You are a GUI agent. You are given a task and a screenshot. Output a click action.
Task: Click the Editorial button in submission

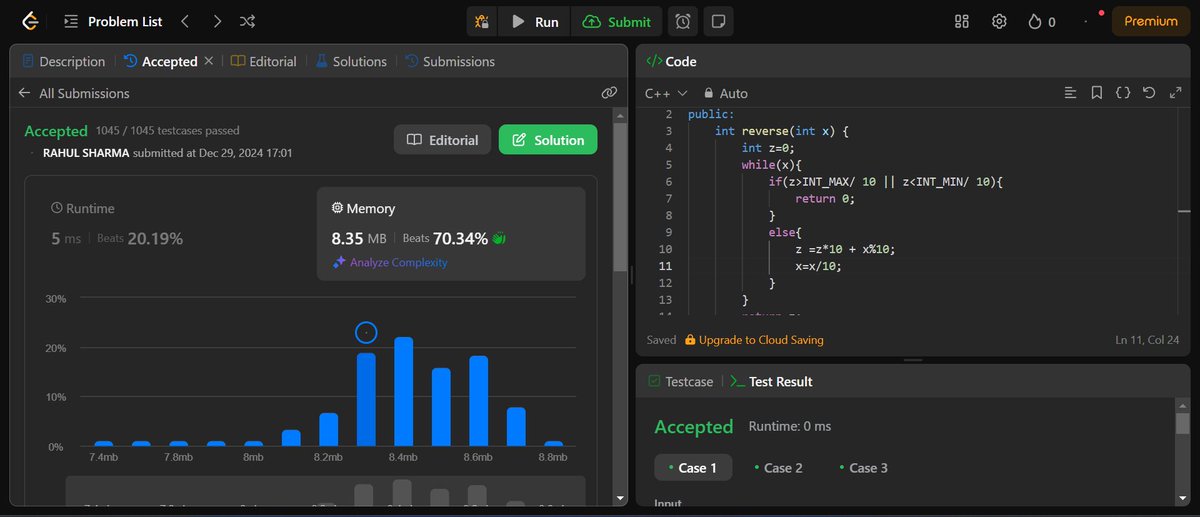coord(442,140)
